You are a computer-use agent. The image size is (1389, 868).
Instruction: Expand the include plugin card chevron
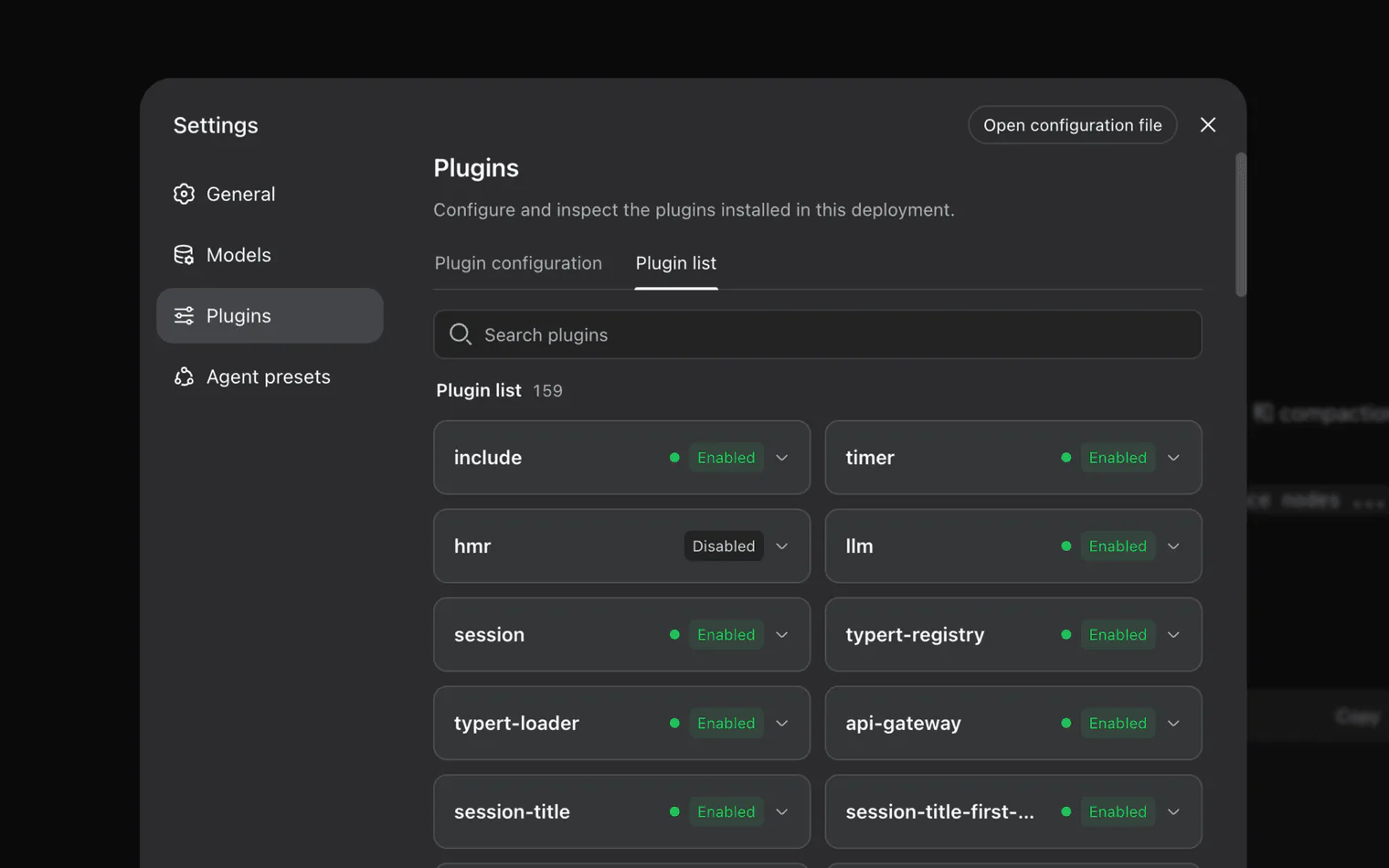pos(782,458)
